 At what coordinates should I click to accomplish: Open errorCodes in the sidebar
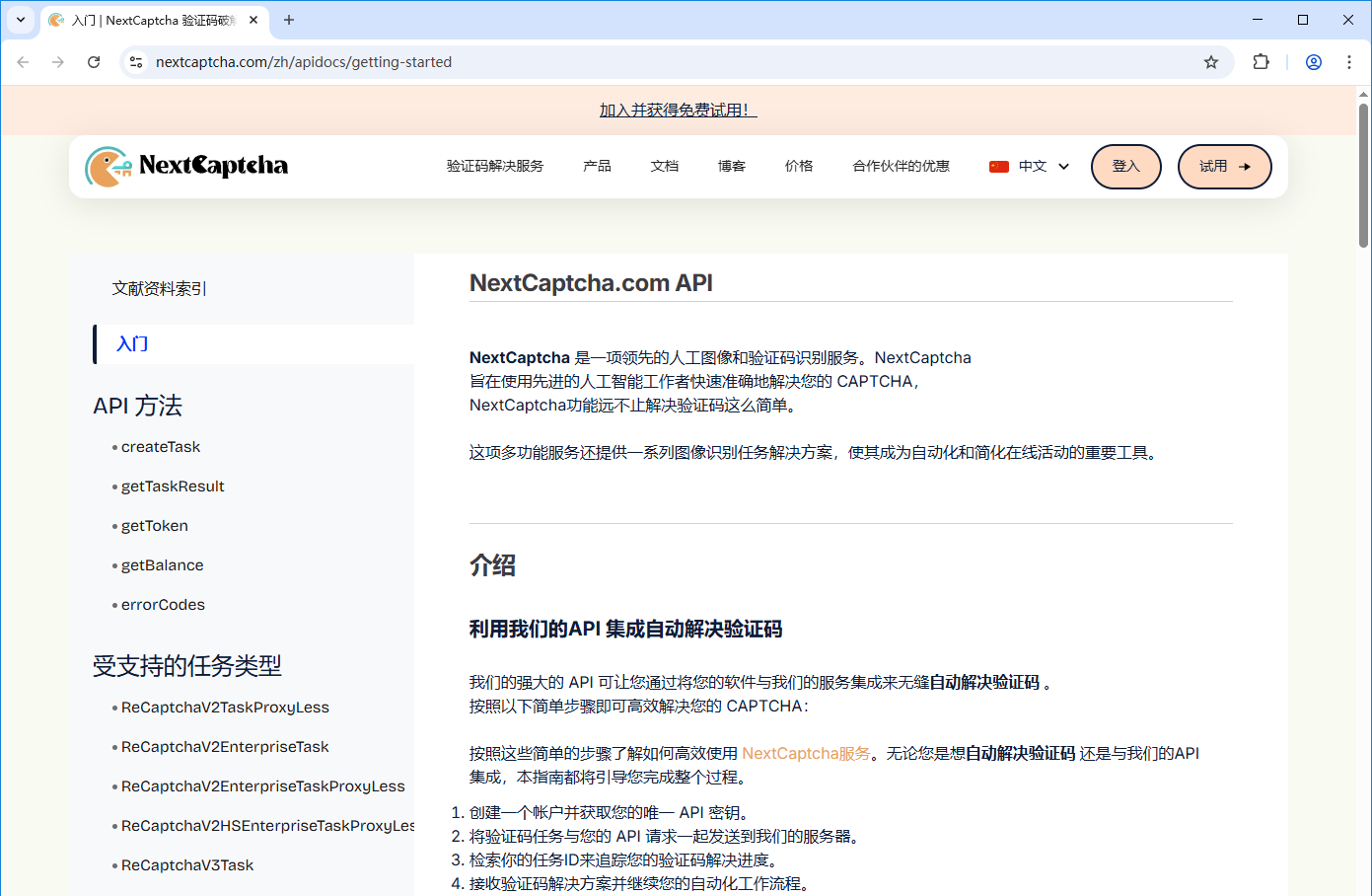[x=163, y=605]
